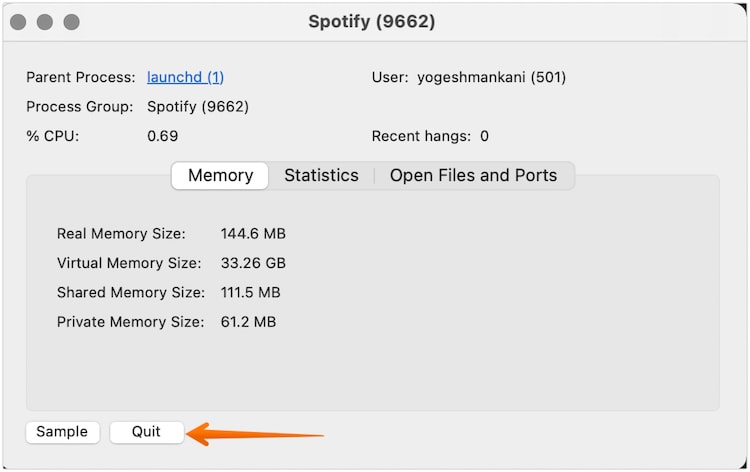750x472 pixels.
Task: Open the launchd (1) parent process link
Action: (x=185, y=77)
